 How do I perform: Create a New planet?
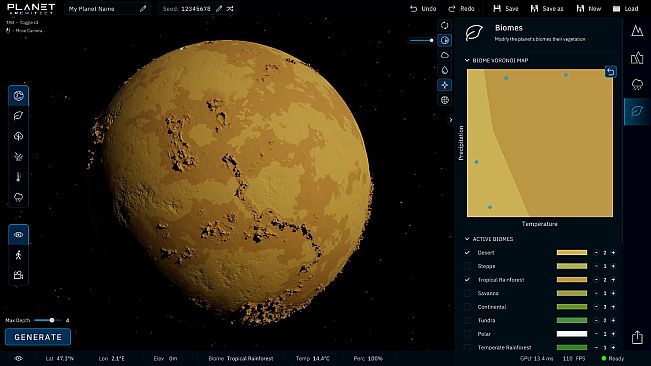(589, 9)
